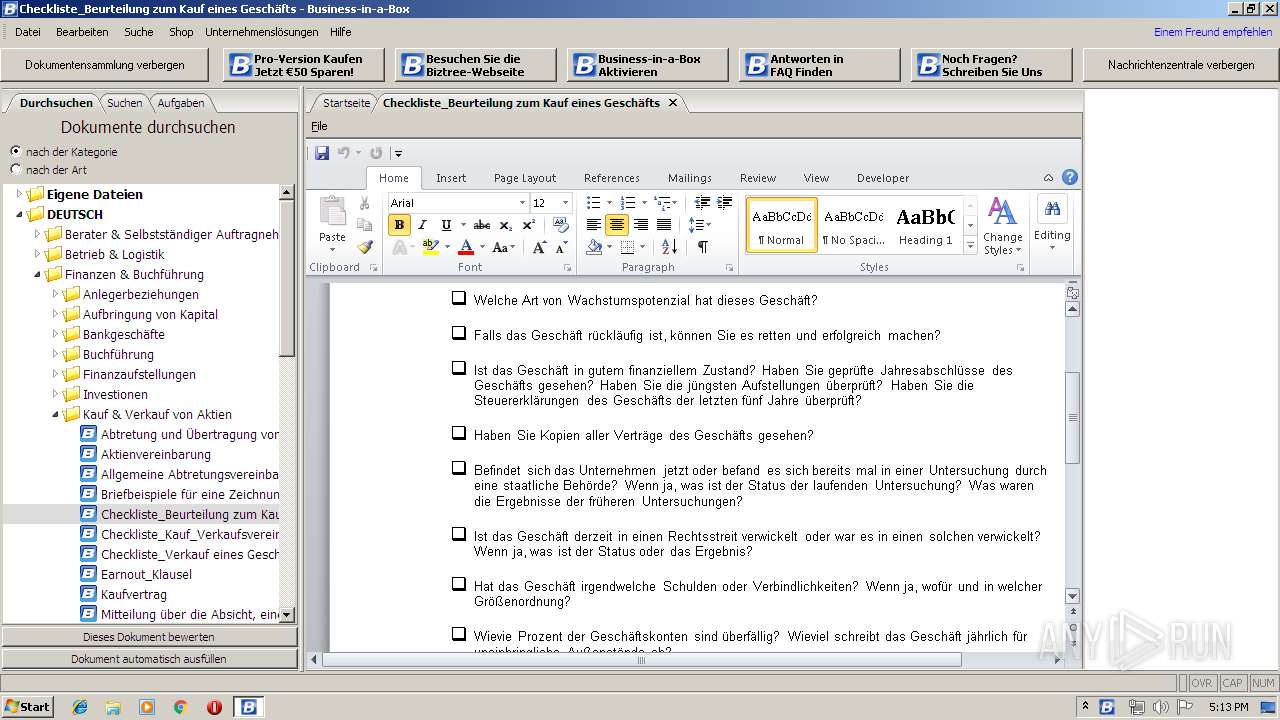This screenshot has width=1280, height=720.
Task: Open the font size dropdown
Action: coord(564,203)
